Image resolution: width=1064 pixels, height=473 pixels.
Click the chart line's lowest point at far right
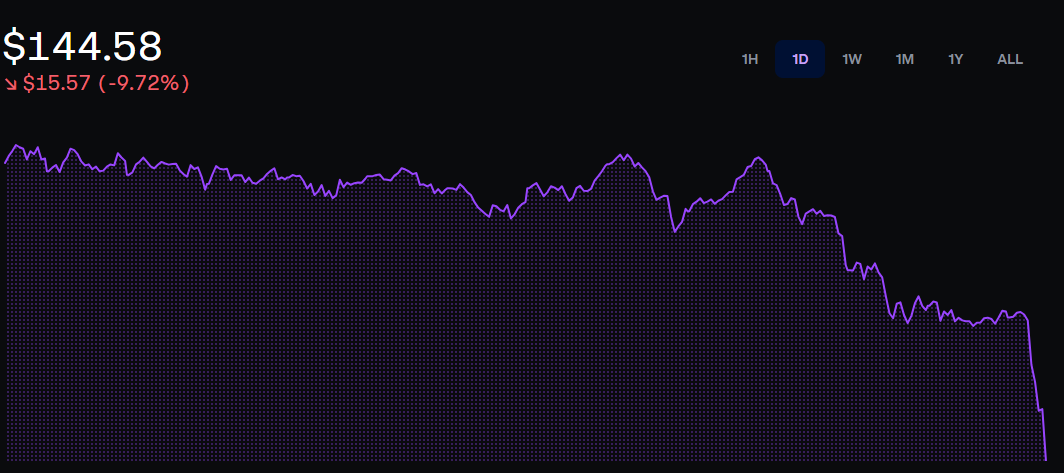click(1045, 459)
